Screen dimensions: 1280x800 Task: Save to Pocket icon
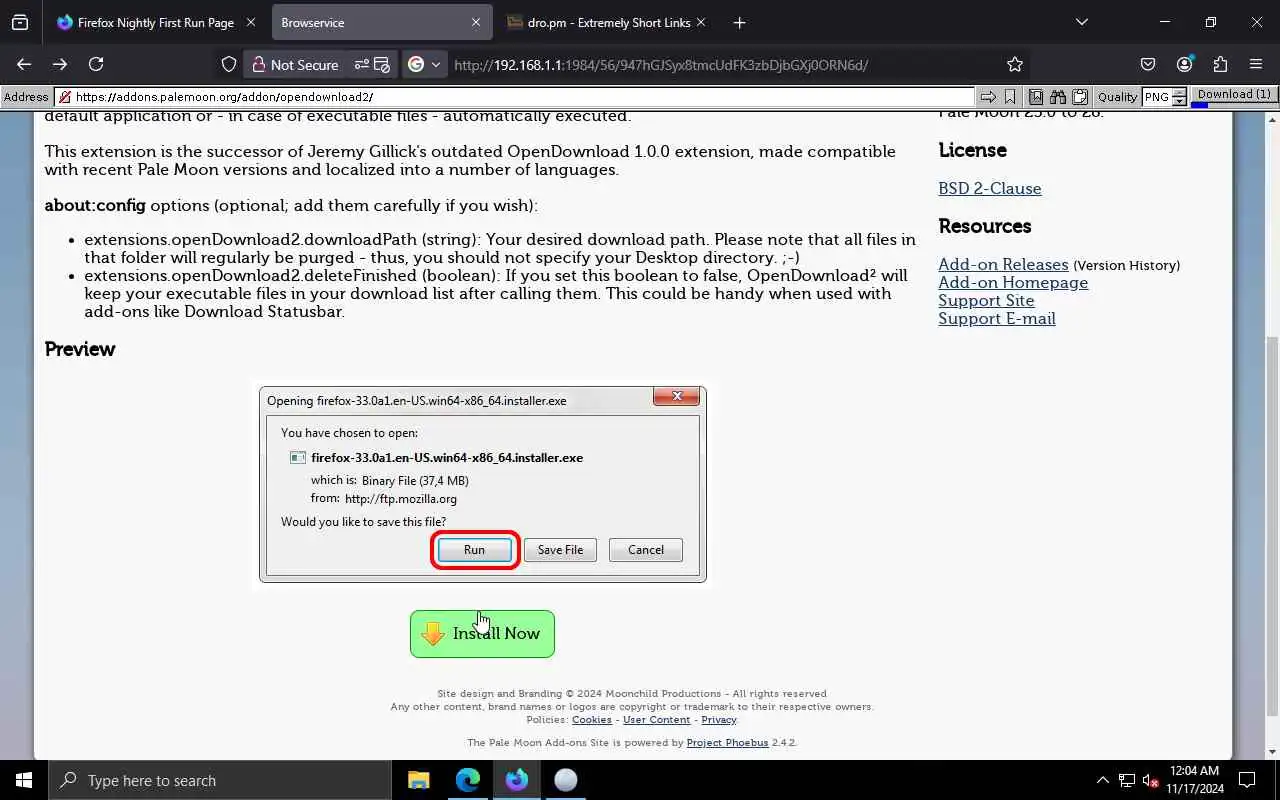(x=1148, y=64)
